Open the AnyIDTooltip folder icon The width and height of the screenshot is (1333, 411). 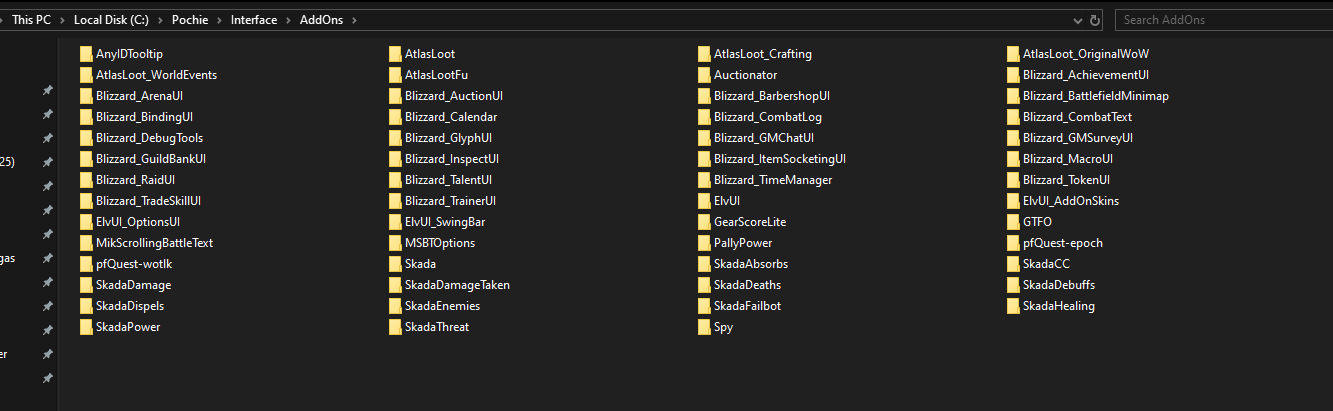coord(85,54)
